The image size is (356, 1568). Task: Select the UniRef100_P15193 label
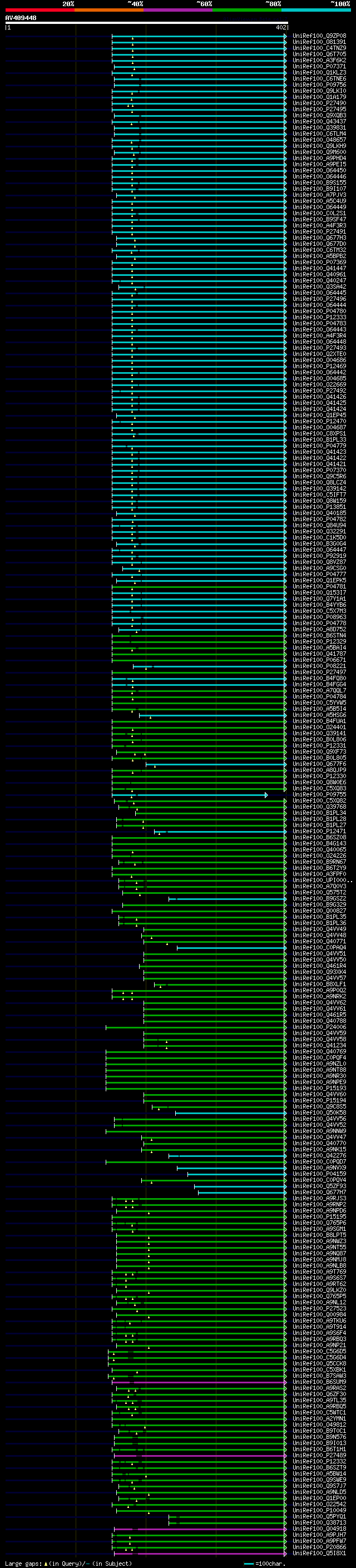(x=319, y=1089)
